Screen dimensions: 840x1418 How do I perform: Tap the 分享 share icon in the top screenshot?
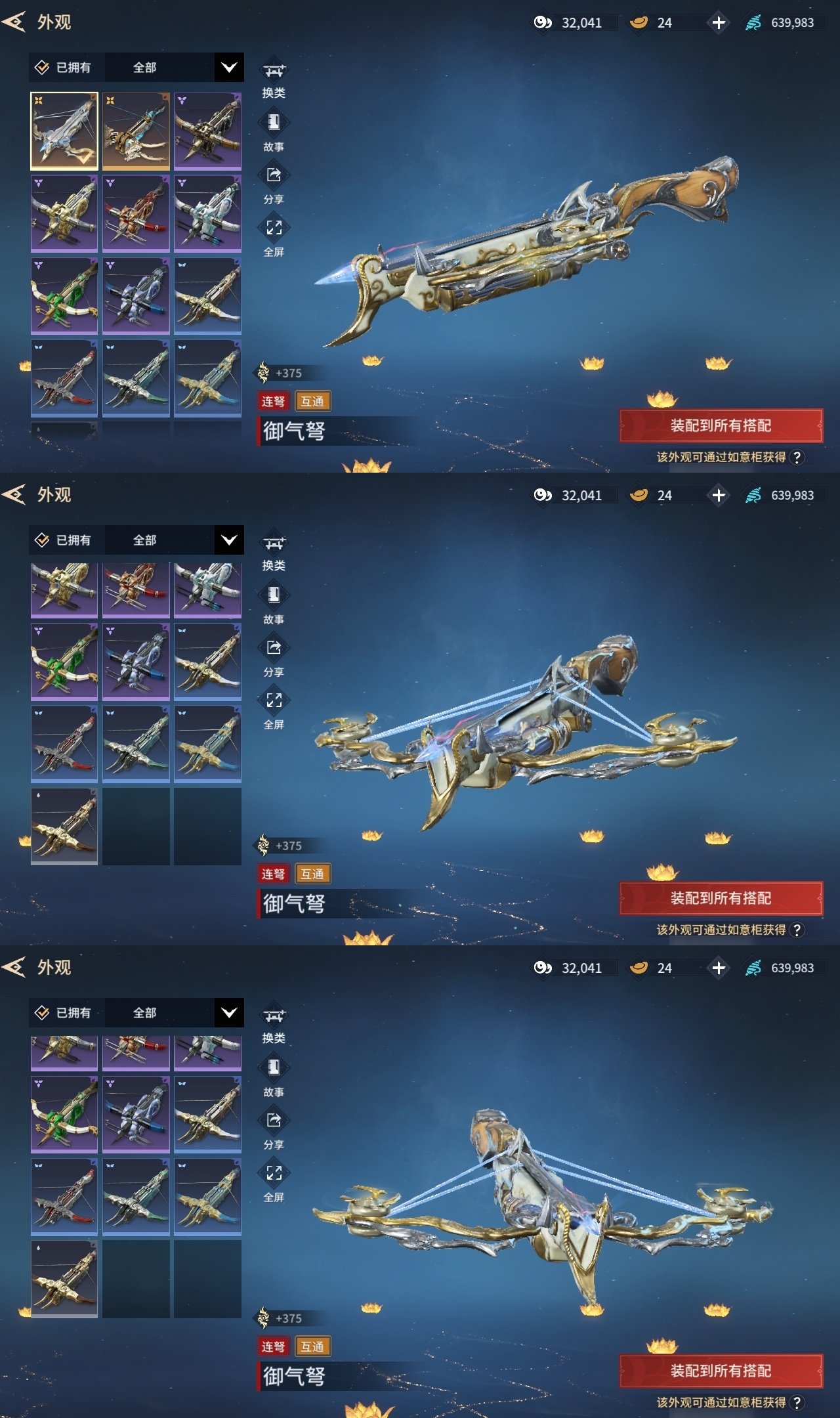click(x=274, y=175)
